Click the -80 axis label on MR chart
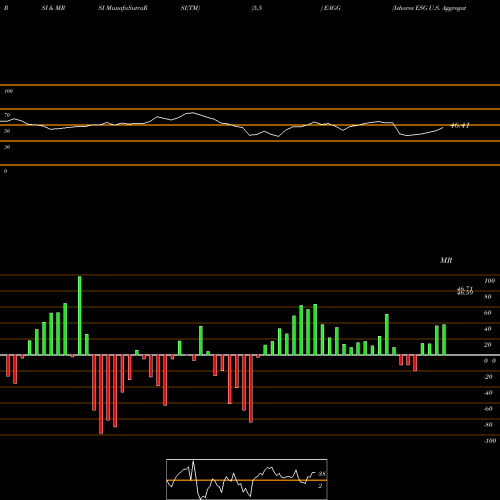 click(x=488, y=425)
